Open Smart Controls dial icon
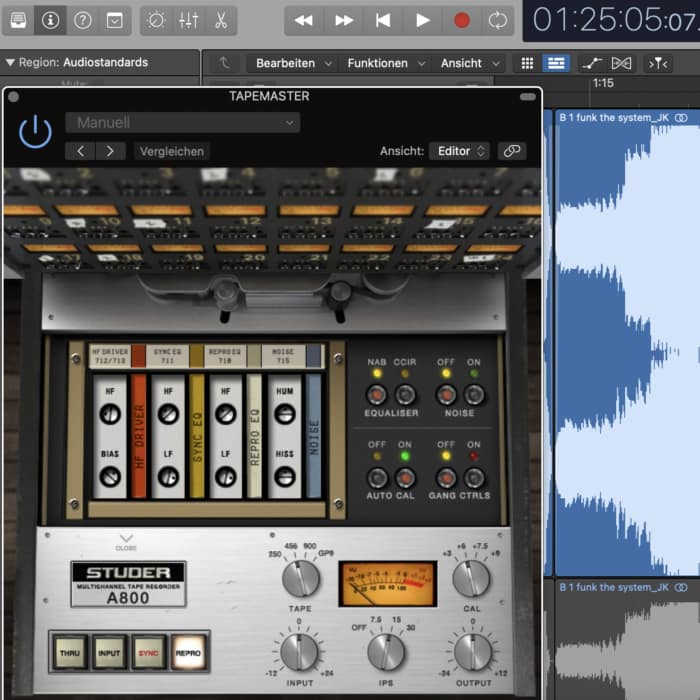The width and height of the screenshot is (700, 700). point(156,20)
